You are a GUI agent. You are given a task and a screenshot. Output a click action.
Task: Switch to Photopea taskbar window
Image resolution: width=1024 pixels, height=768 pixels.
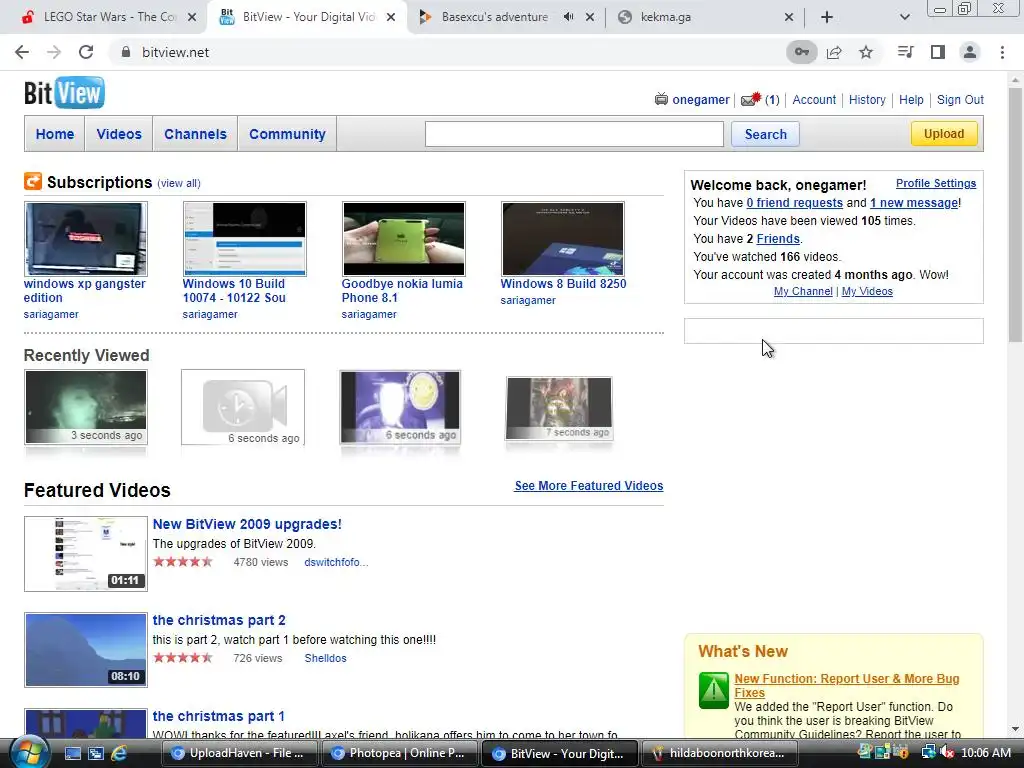pyautogui.click(x=399, y=753)
